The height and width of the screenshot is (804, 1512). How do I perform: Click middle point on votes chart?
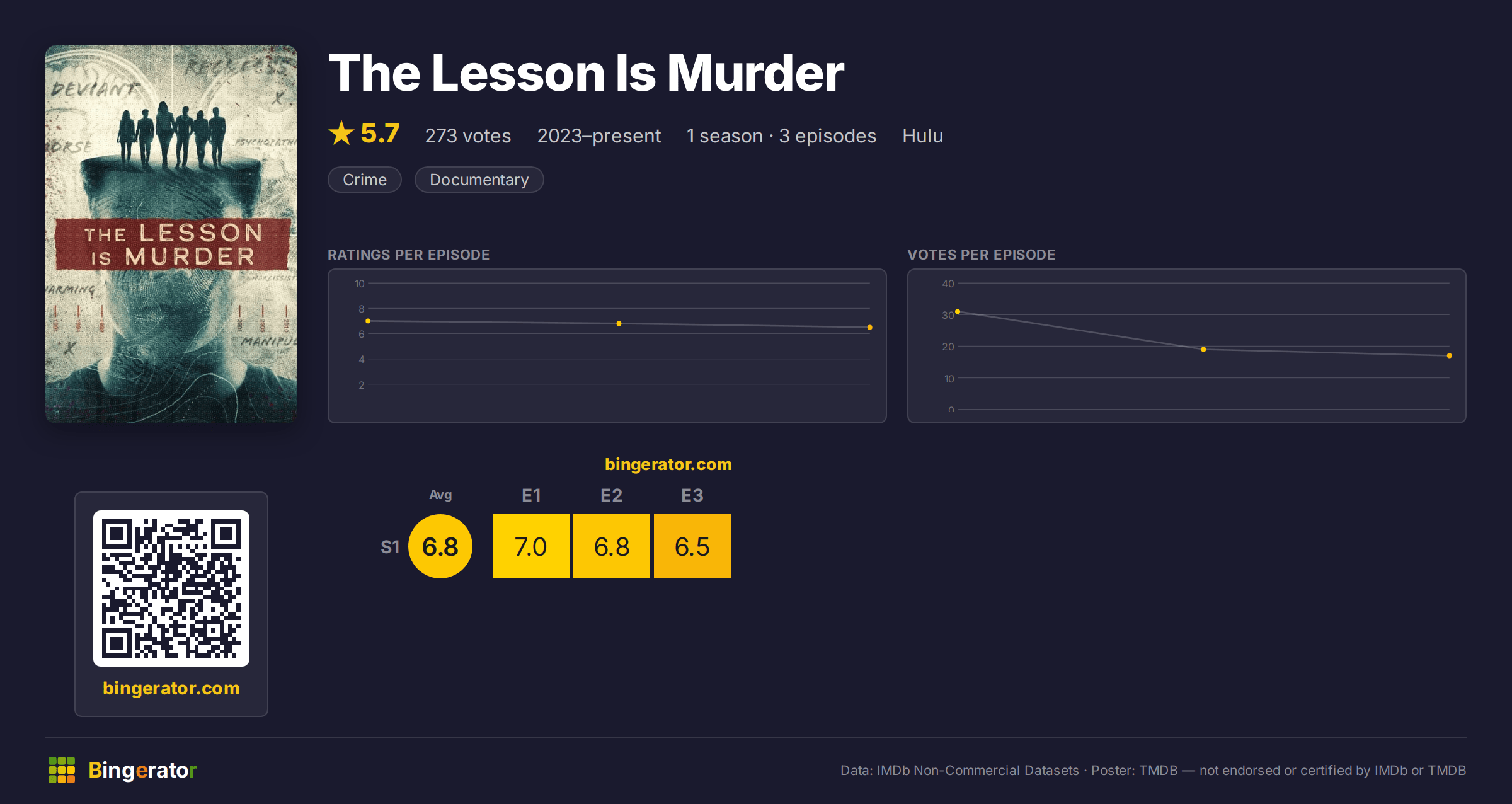1203,349
